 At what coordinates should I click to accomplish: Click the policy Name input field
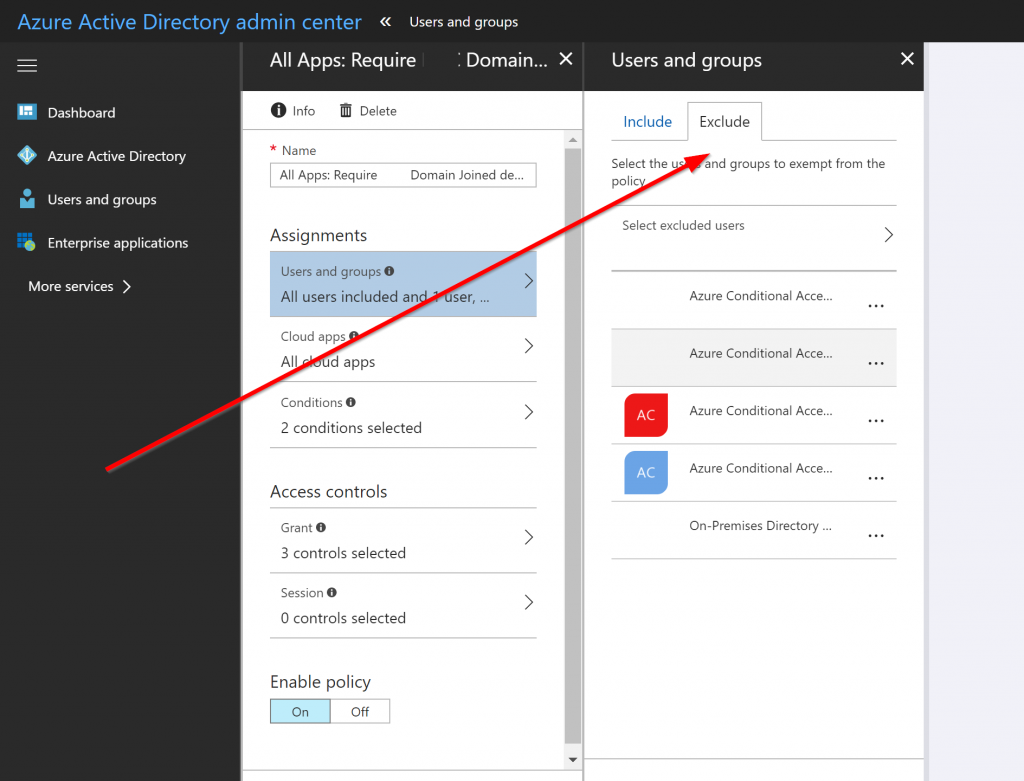(403, 175)
